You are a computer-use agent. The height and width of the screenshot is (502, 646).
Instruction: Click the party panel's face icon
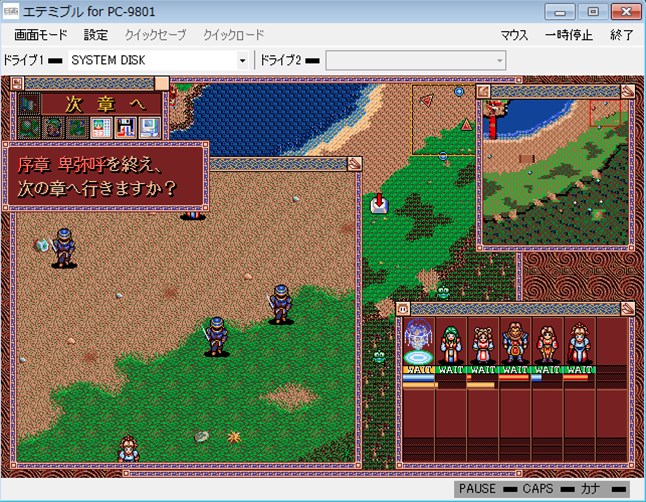(403, 308)
